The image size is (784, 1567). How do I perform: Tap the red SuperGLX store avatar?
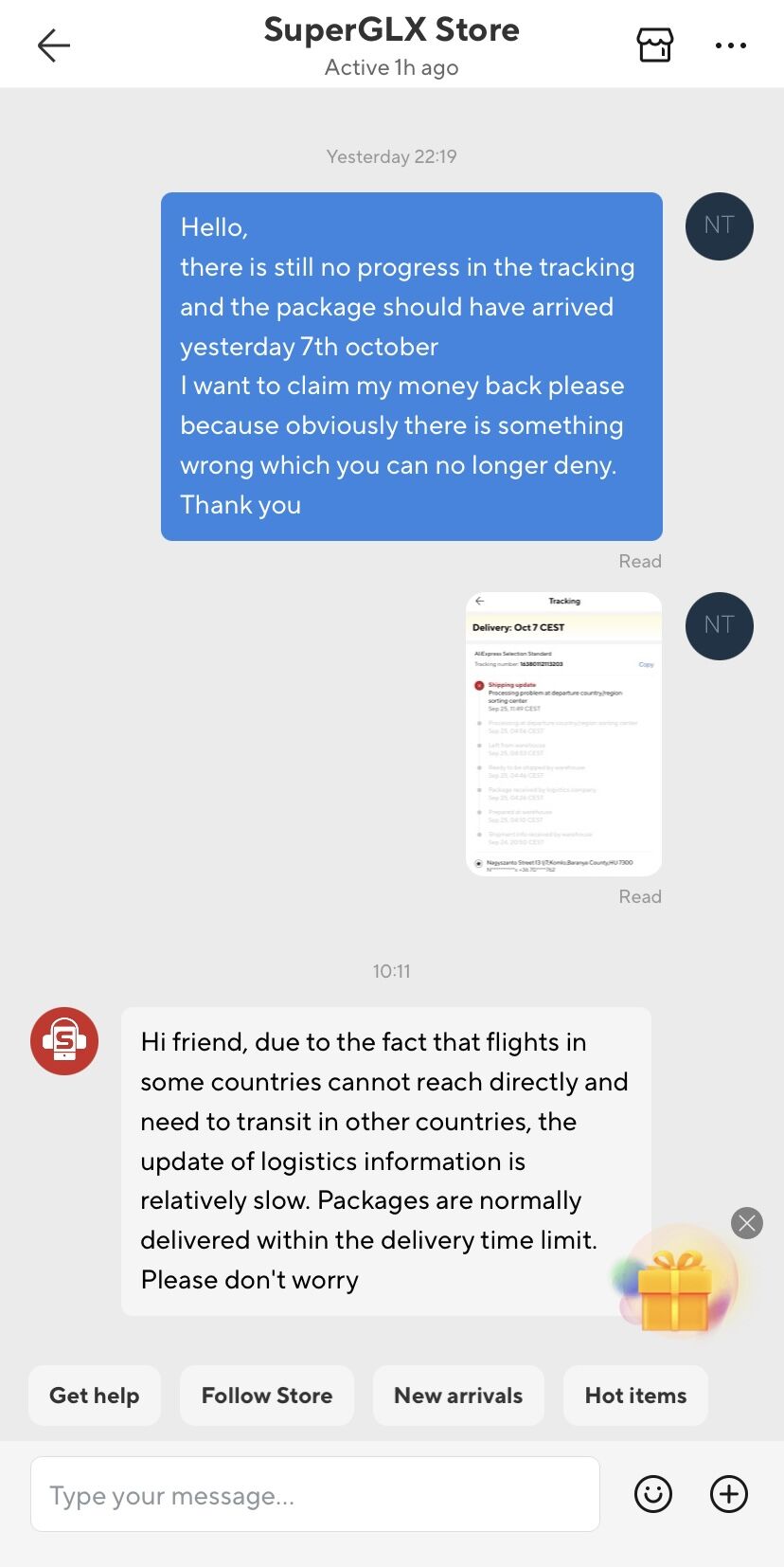point(64,1040)
